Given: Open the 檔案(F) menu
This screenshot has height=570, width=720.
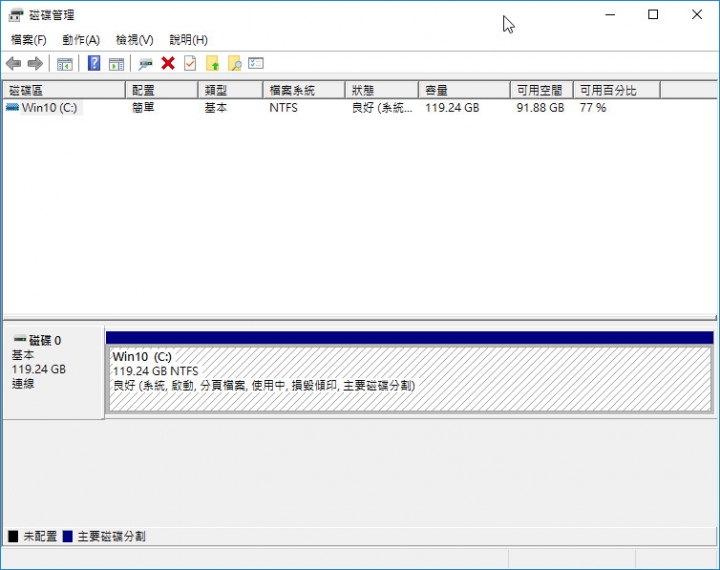Looking at the screenshot, I should 28,40.
